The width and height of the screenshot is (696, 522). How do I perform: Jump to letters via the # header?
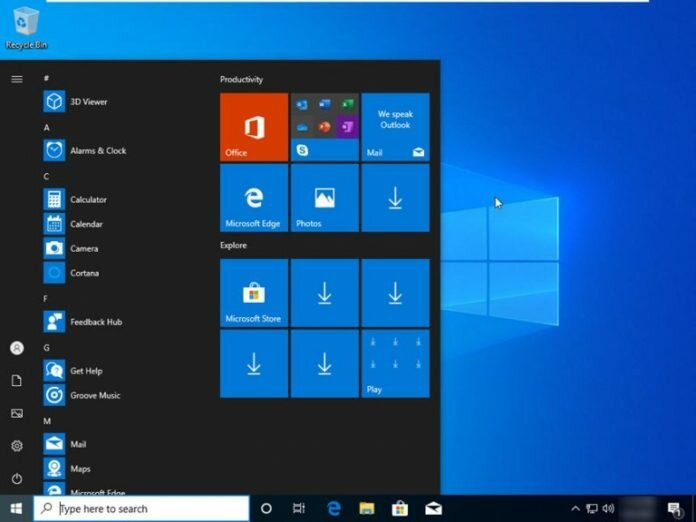coord(46,79)
